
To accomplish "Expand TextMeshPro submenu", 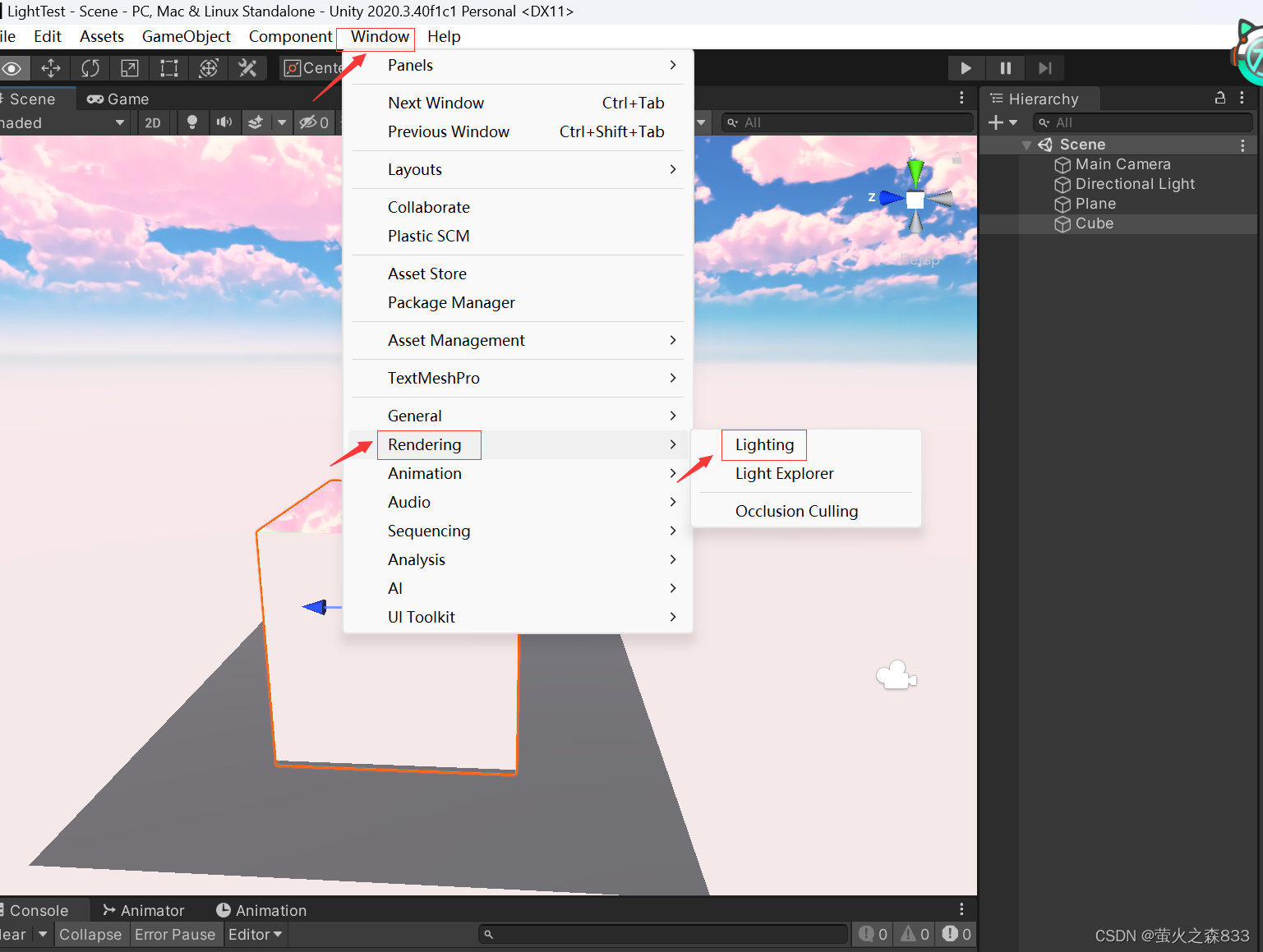I will pyautogui.click(x=518, y=379).
